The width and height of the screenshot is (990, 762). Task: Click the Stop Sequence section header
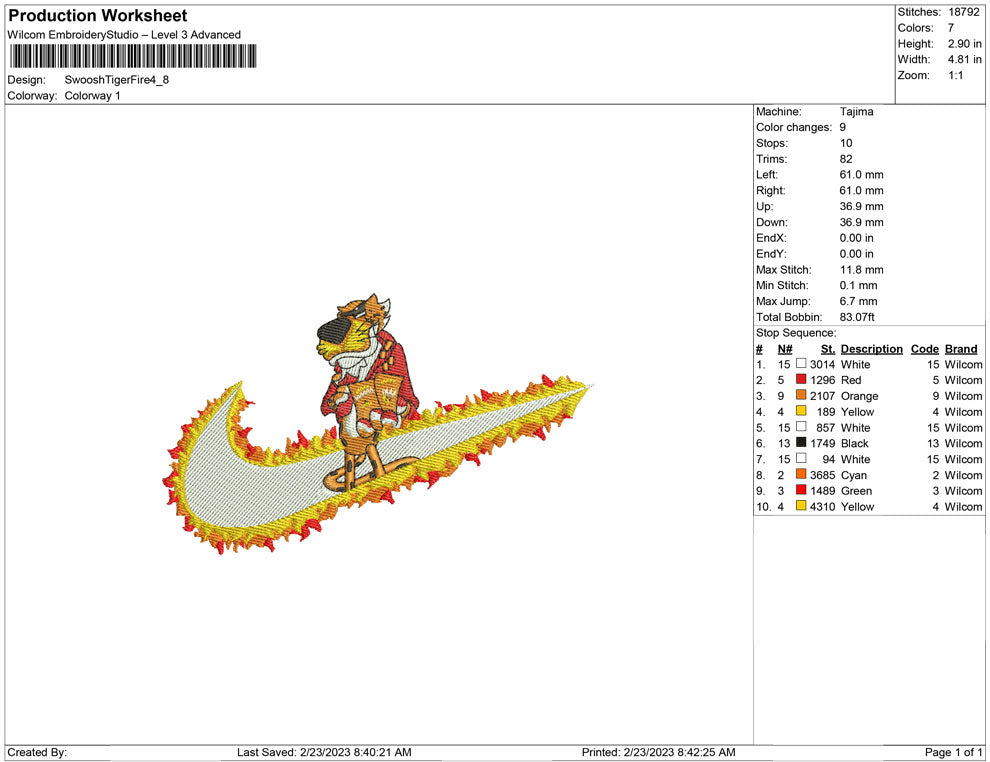pos(795,332)
